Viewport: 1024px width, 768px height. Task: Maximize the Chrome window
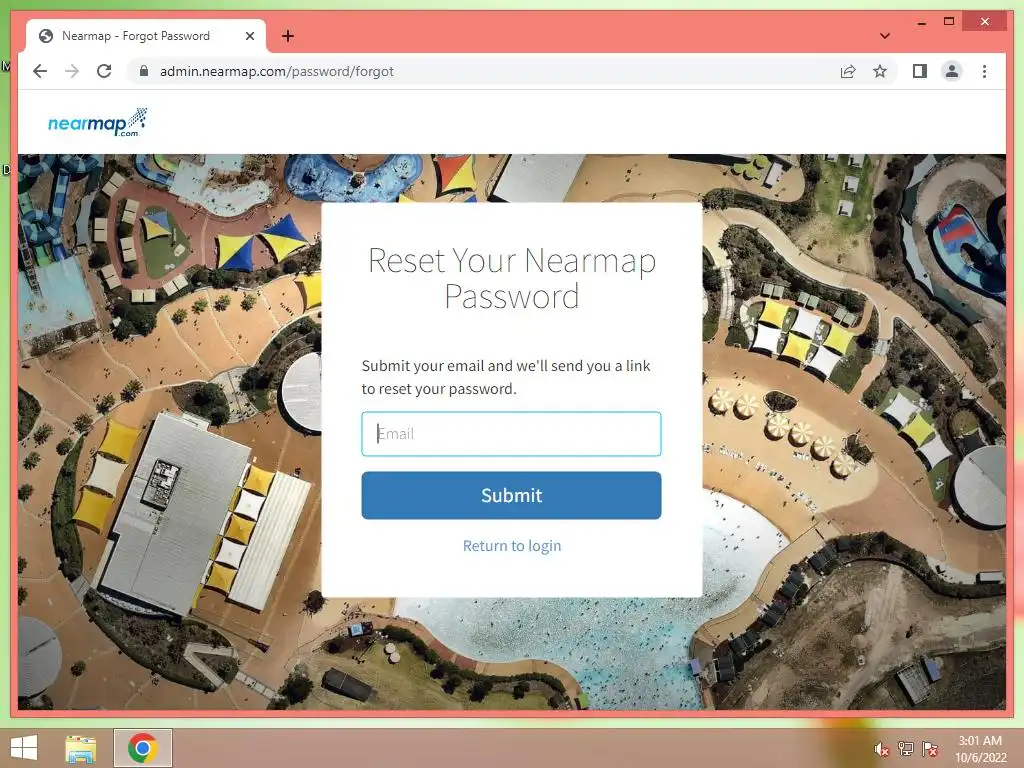tap(949, 22)
